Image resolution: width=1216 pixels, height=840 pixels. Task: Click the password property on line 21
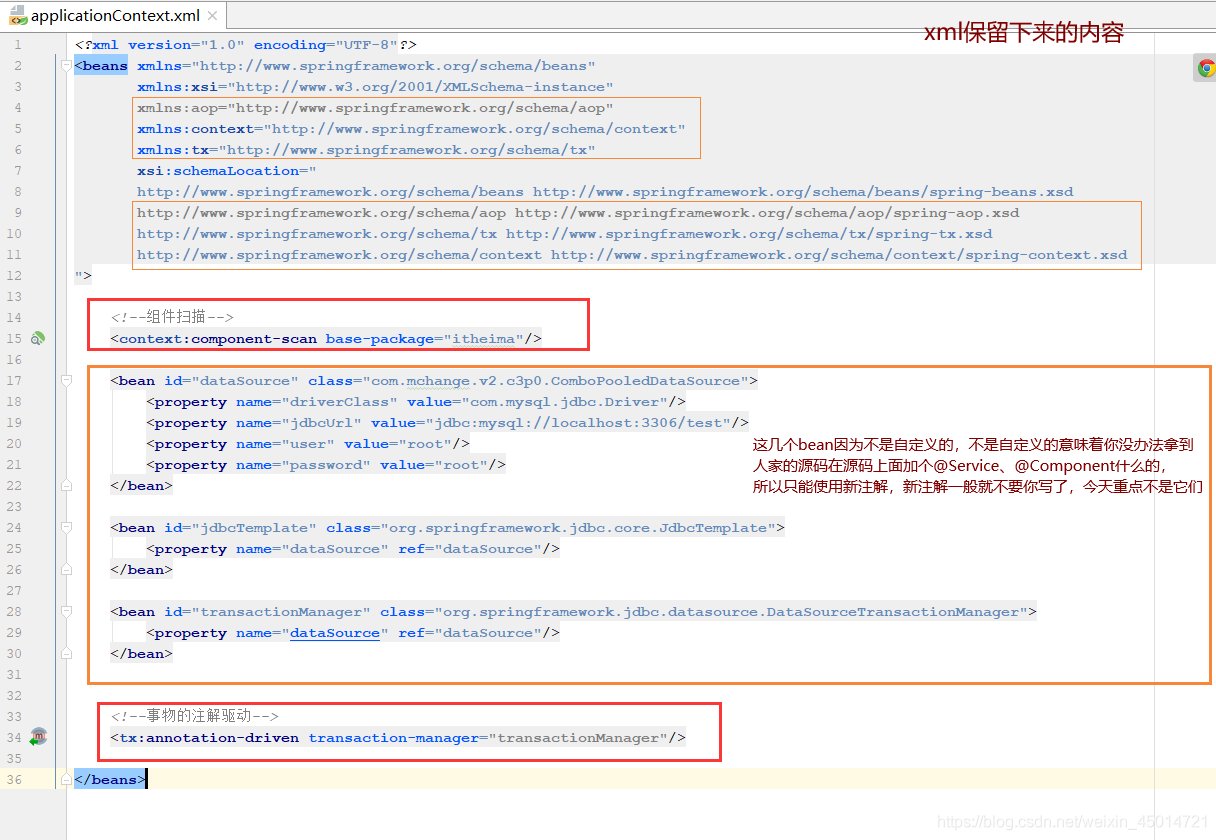[x=326, y=465]
